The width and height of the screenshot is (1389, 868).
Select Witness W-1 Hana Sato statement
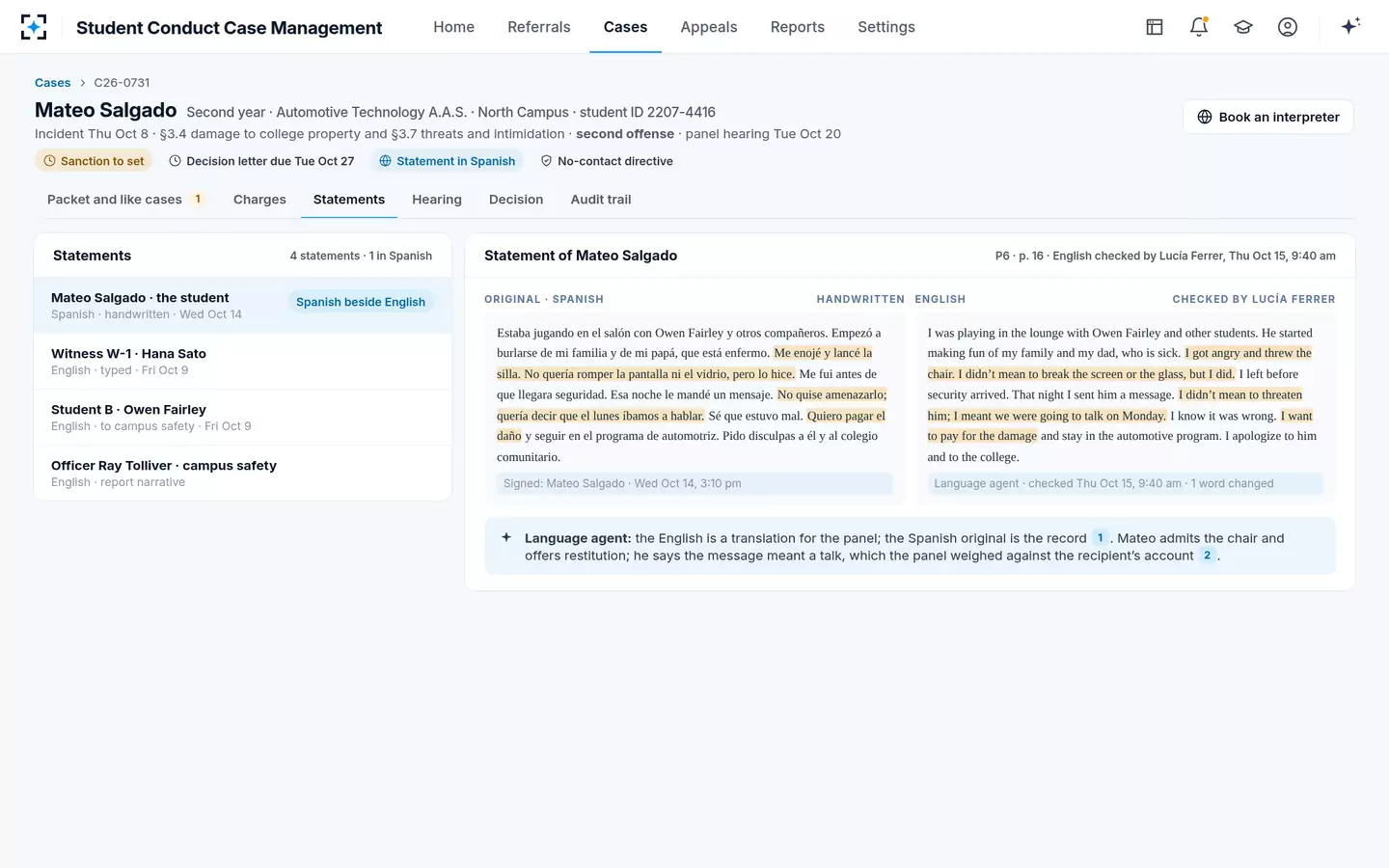(243, 362)
